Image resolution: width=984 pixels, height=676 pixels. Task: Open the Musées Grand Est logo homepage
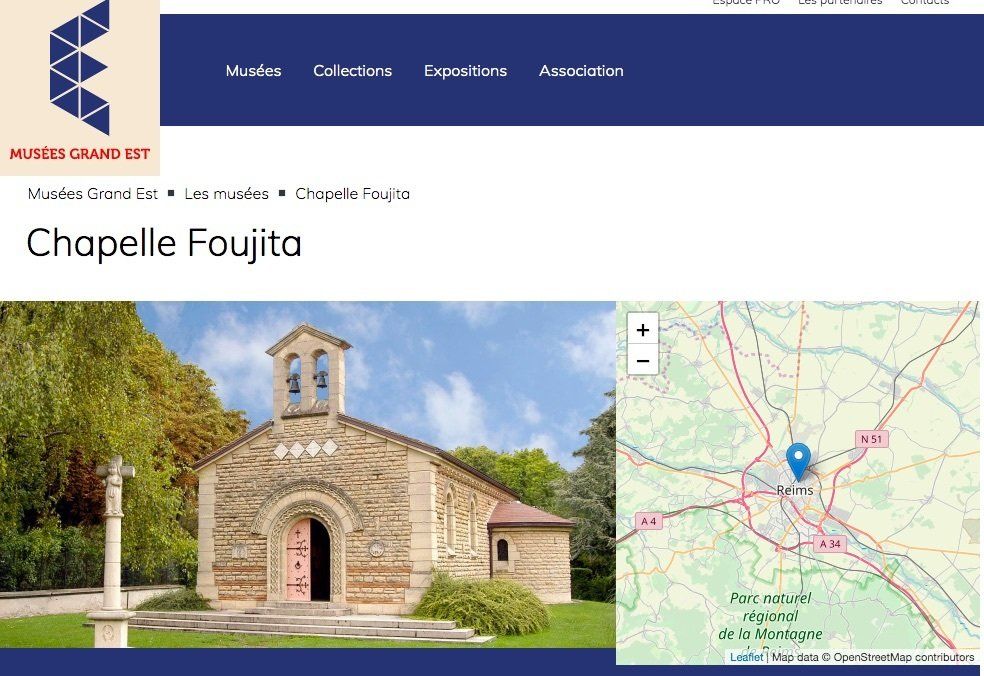coord(80,87)
